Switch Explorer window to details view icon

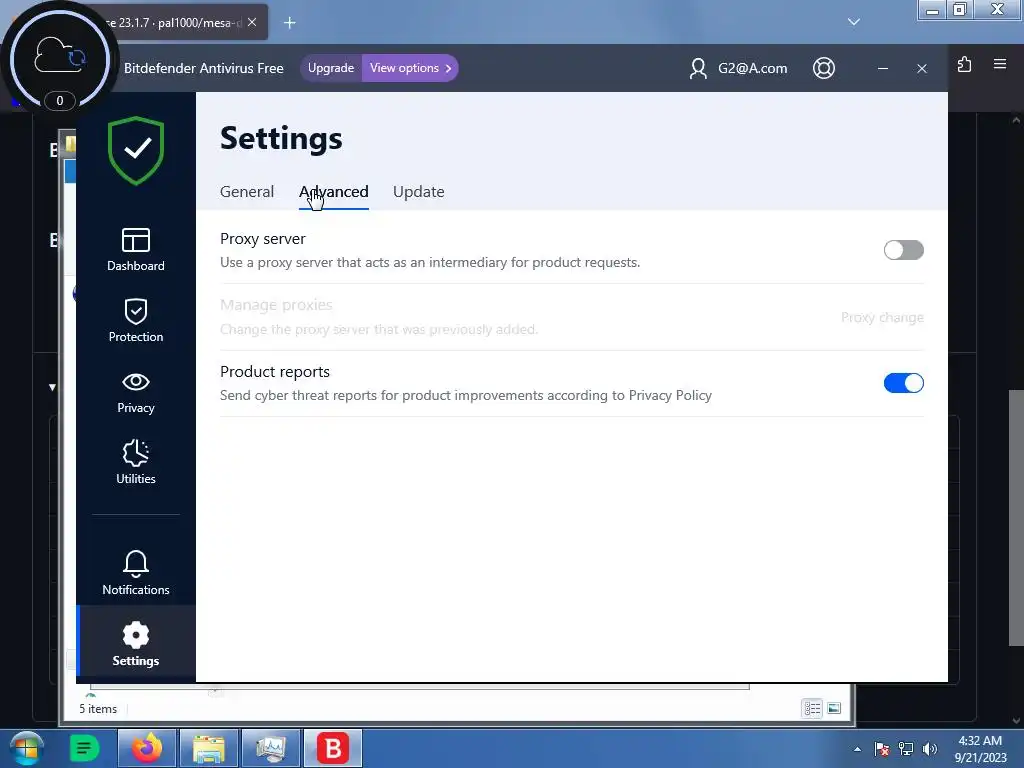click(x=812, y=709)
